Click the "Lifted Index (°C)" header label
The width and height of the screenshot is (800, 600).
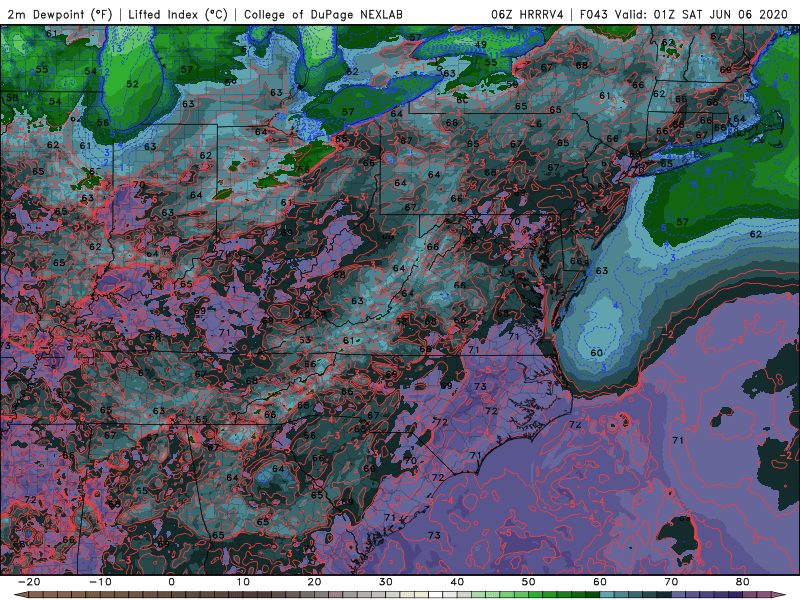(178, 14)
